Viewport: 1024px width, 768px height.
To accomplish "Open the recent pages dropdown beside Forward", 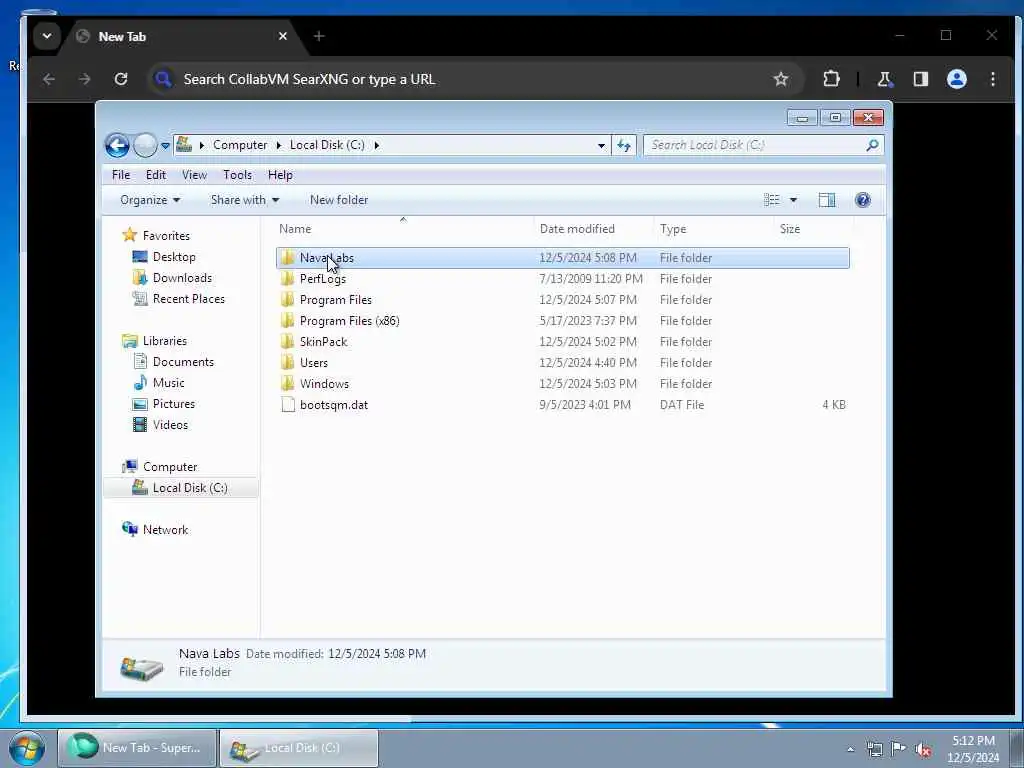I will pos(165,146).
